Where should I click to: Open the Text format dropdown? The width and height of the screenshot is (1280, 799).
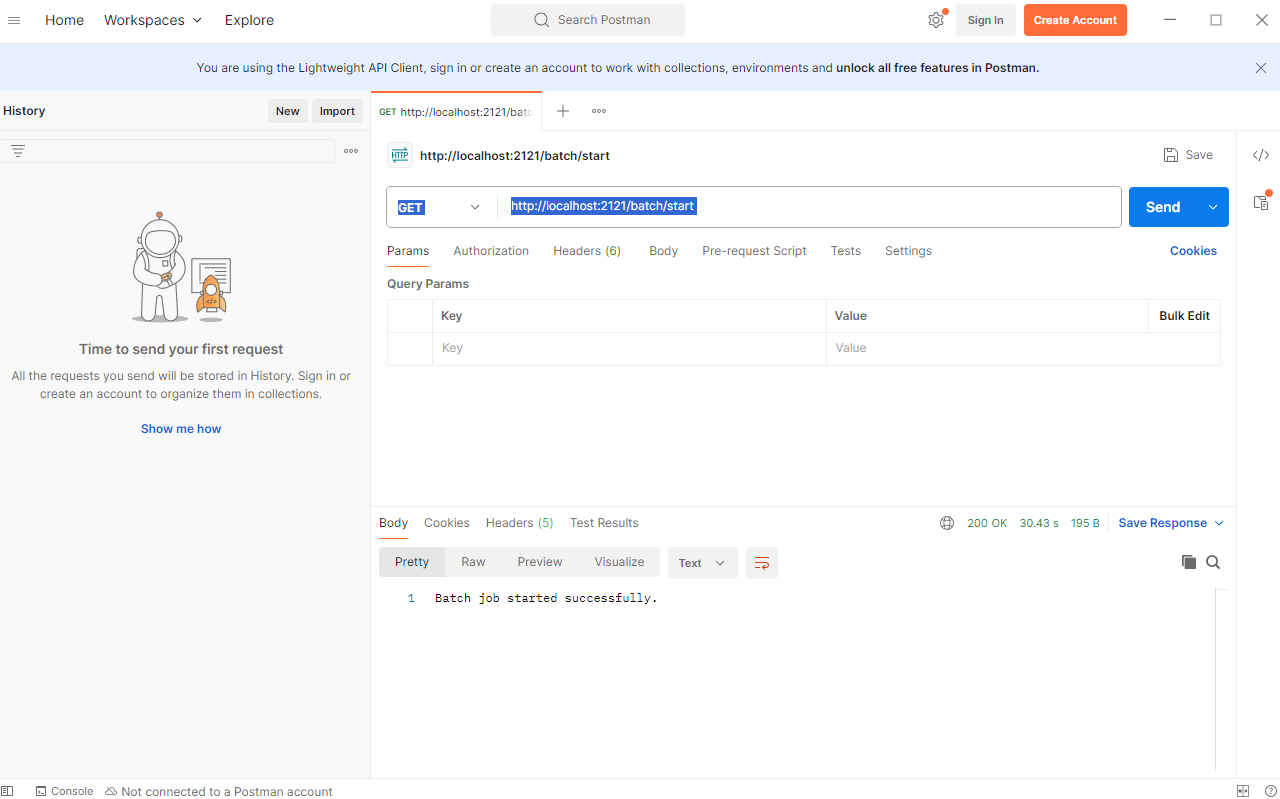703,563
